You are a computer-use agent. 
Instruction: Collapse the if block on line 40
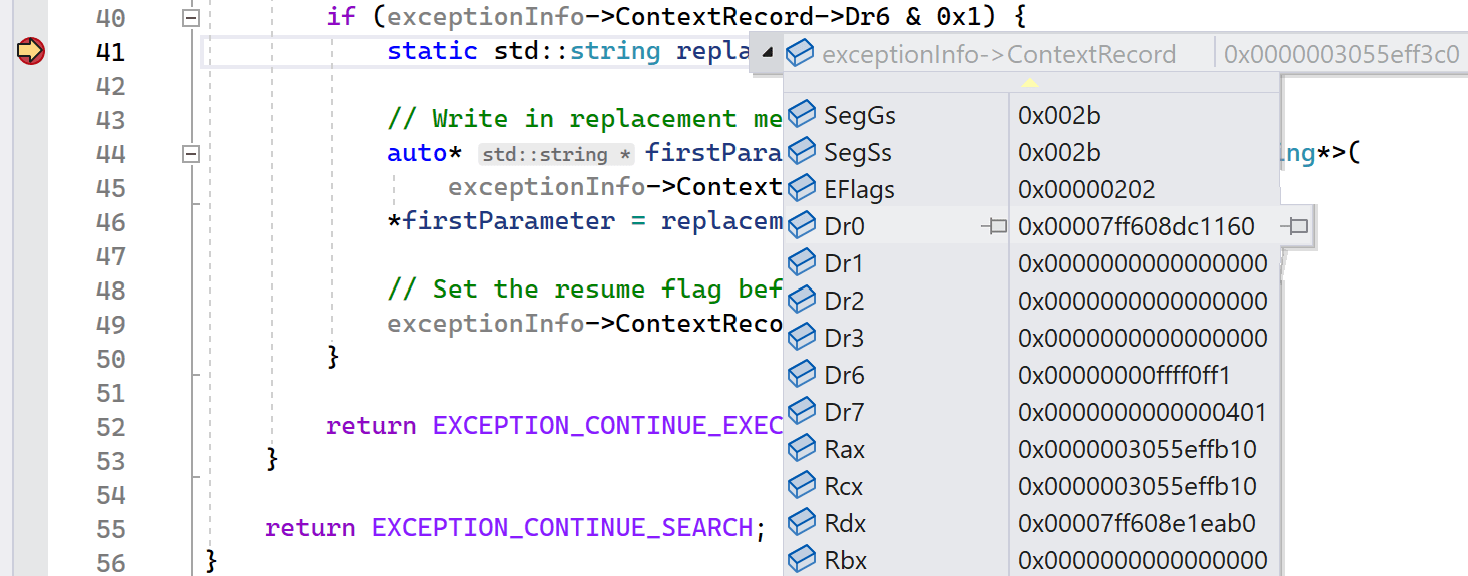pos(191,17)
